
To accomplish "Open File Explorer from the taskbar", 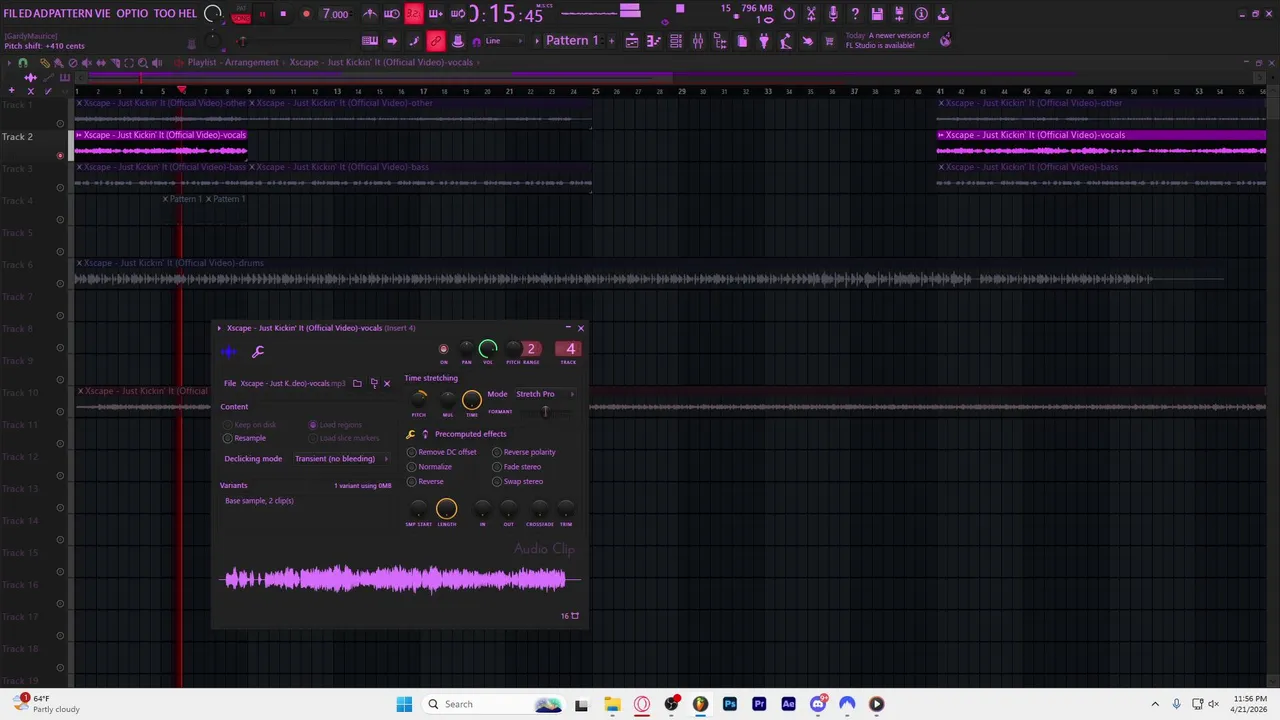I will (612, 704).
